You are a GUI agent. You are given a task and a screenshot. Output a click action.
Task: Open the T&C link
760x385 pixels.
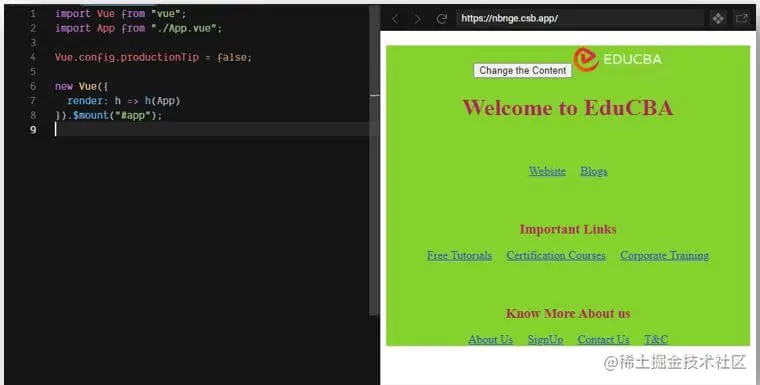click(x=656, y=339)
